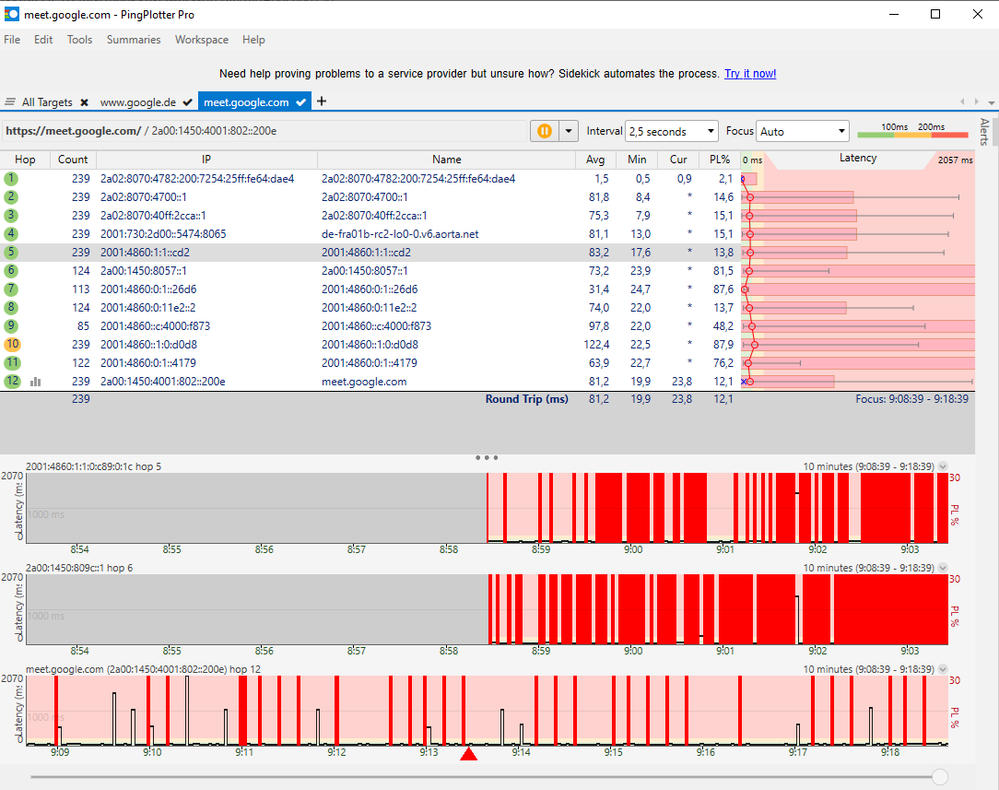Open the Workspace menu

201,40
